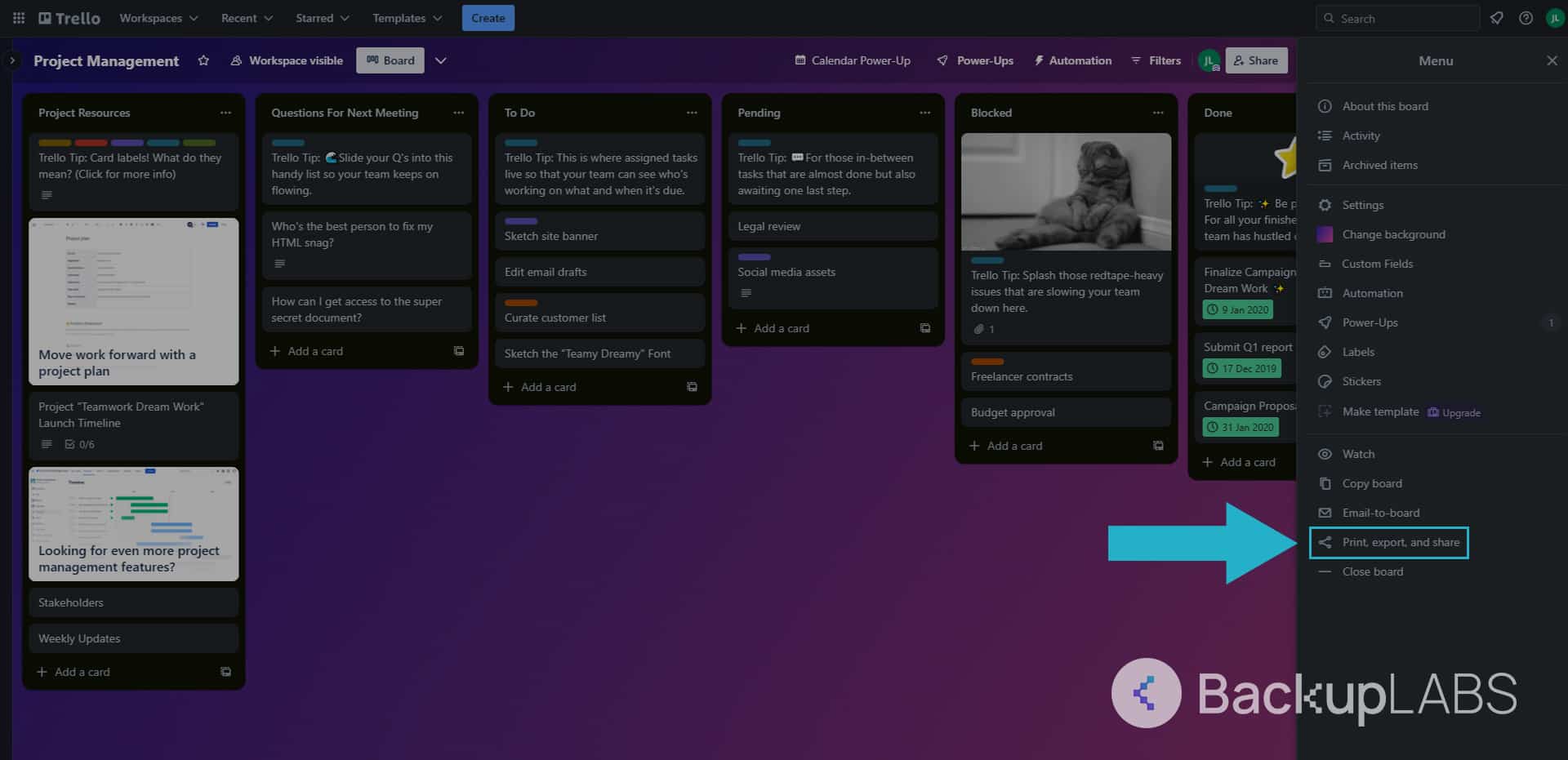Open the notifications bell icon
Screen dimensions: 1568x760
coord(1496,18)
